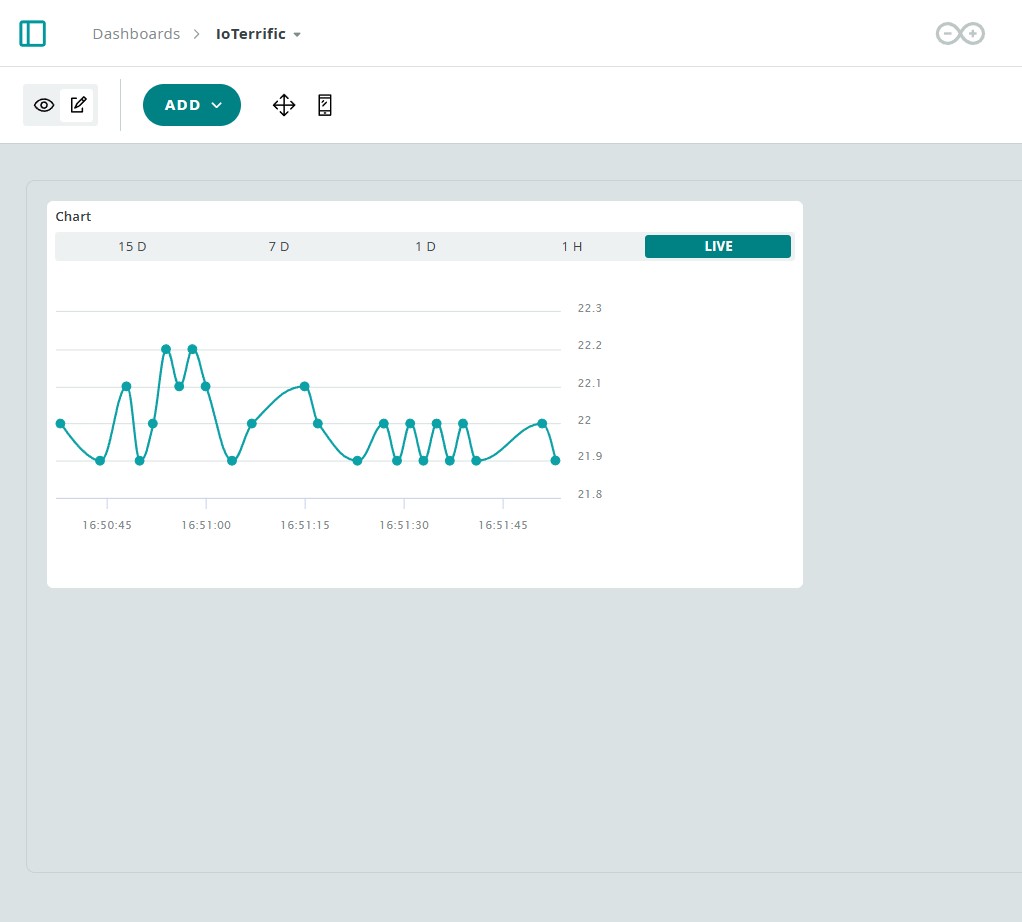1022x922 pixels.
Task: Click the Chart widget title
Action: tap(73, 216)
